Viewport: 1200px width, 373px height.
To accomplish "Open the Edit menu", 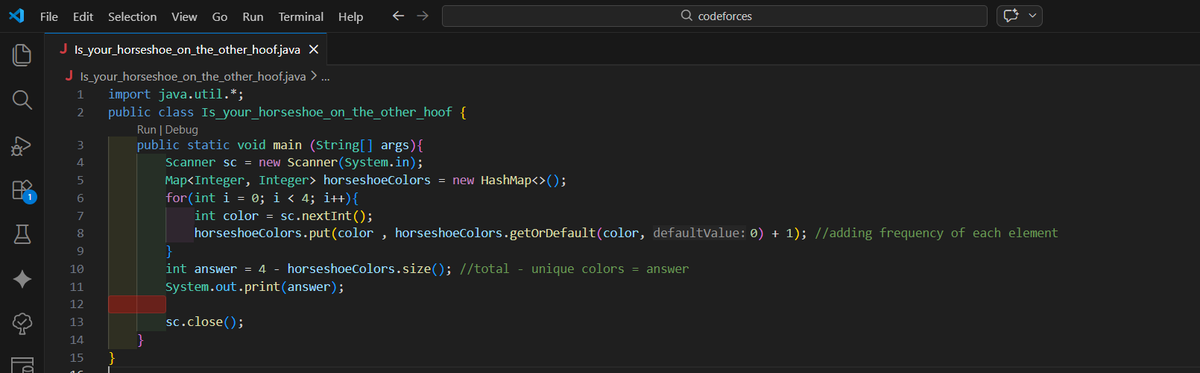I will [x=84, y=17].
